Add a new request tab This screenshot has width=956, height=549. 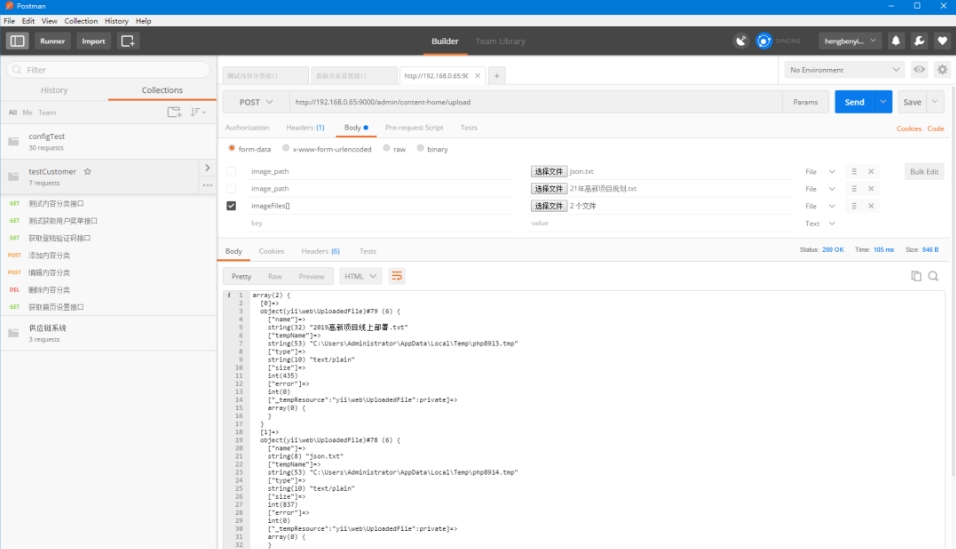(x=496, y=76)
